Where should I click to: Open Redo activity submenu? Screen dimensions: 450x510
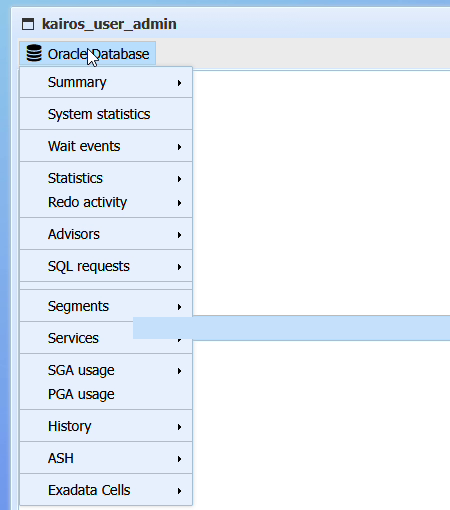[106, 202]
